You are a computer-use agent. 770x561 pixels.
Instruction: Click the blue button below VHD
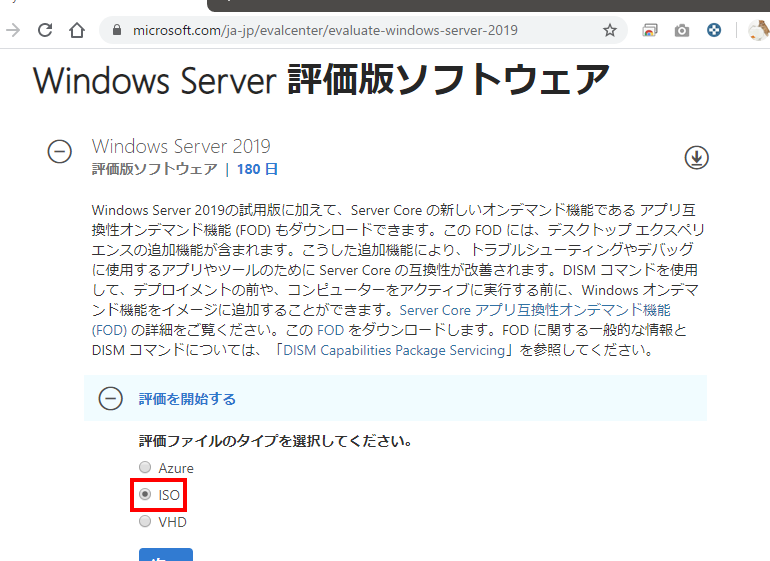point(166,555)
